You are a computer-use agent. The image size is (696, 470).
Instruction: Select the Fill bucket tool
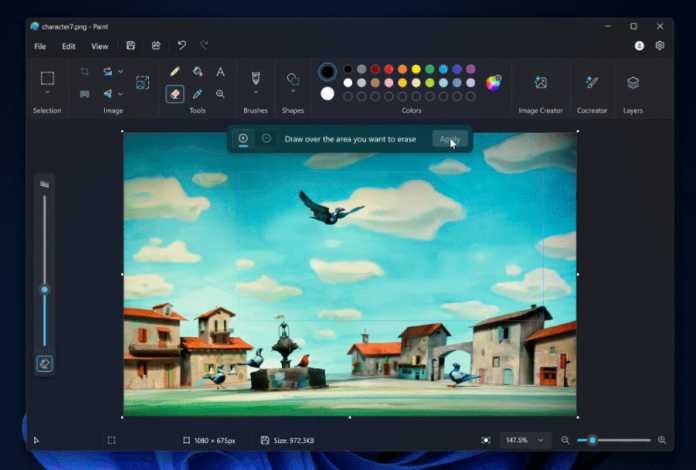(x=198, y=72)
